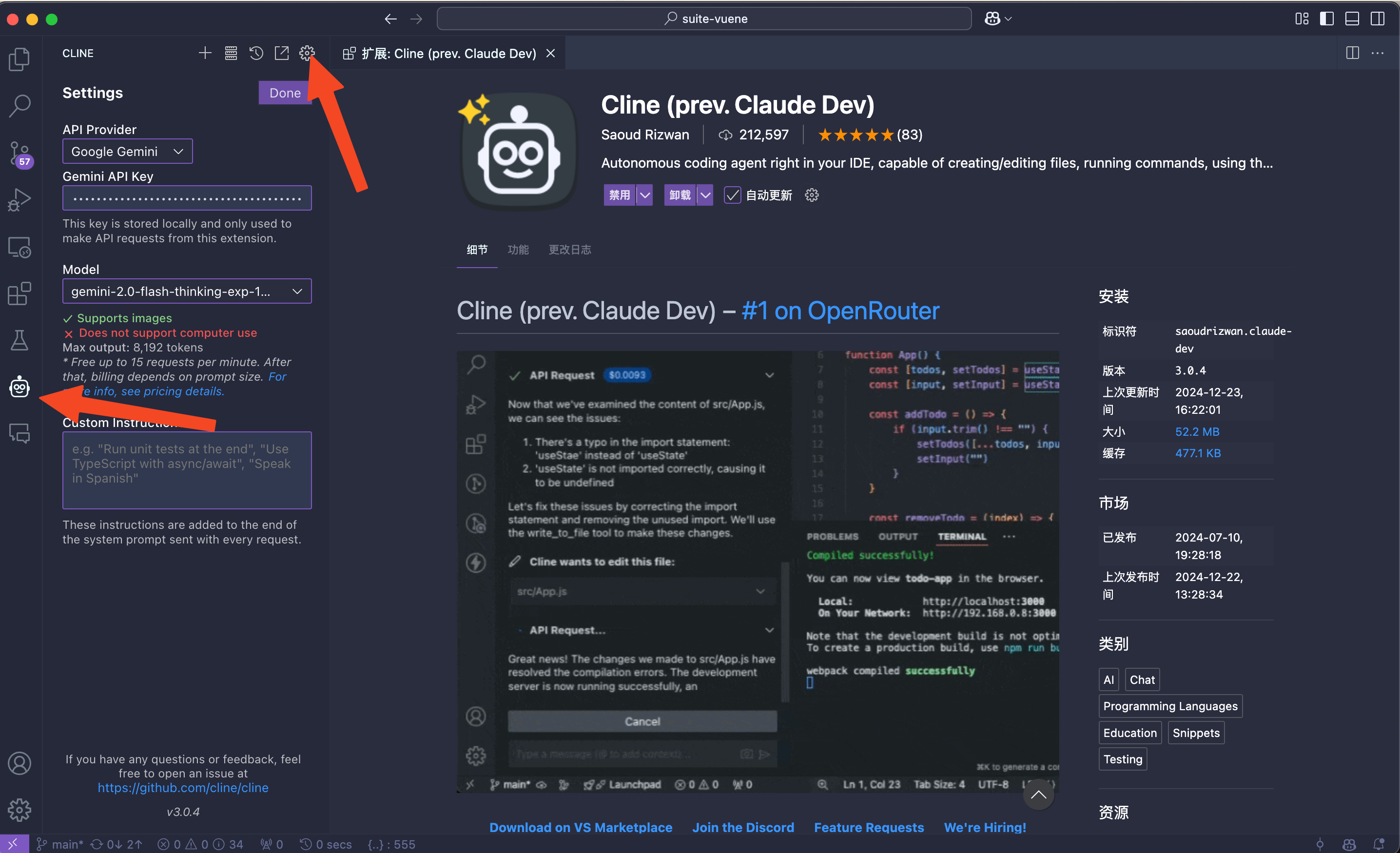Open the Manage gear in activity bar

[x=20, y=810]
